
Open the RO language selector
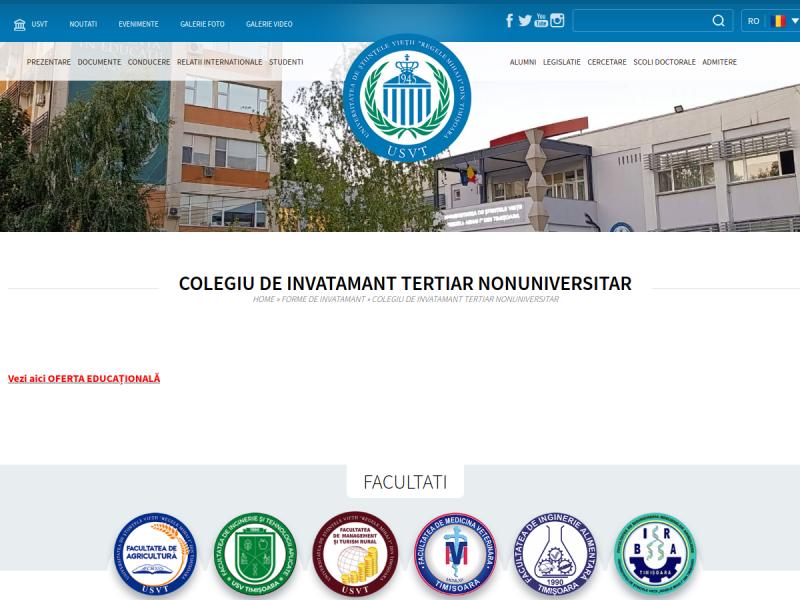point(753,18)
